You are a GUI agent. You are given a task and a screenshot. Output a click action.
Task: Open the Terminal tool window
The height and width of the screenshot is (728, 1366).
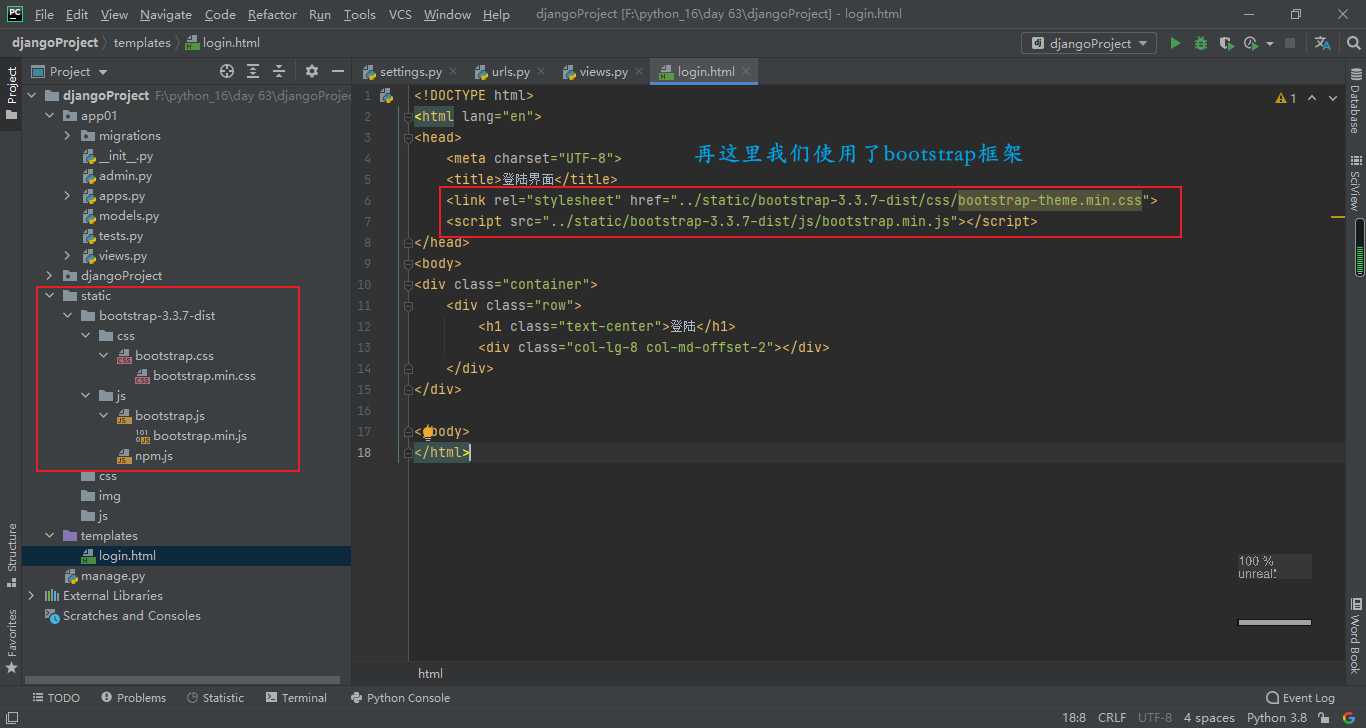point(296,698)
